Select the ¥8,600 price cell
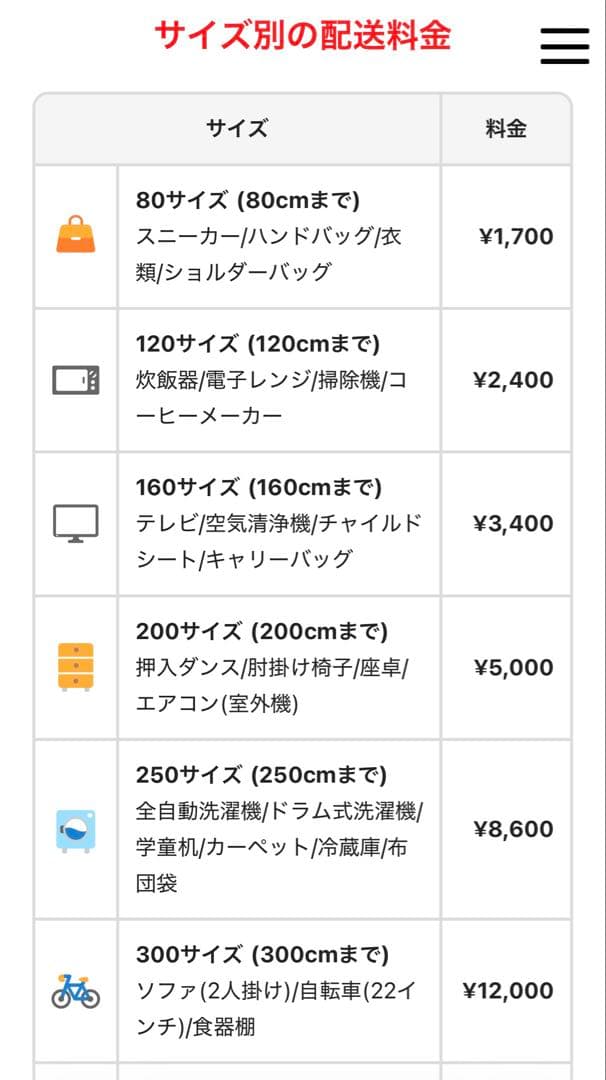606x1080 pixels. pos(509,828)
